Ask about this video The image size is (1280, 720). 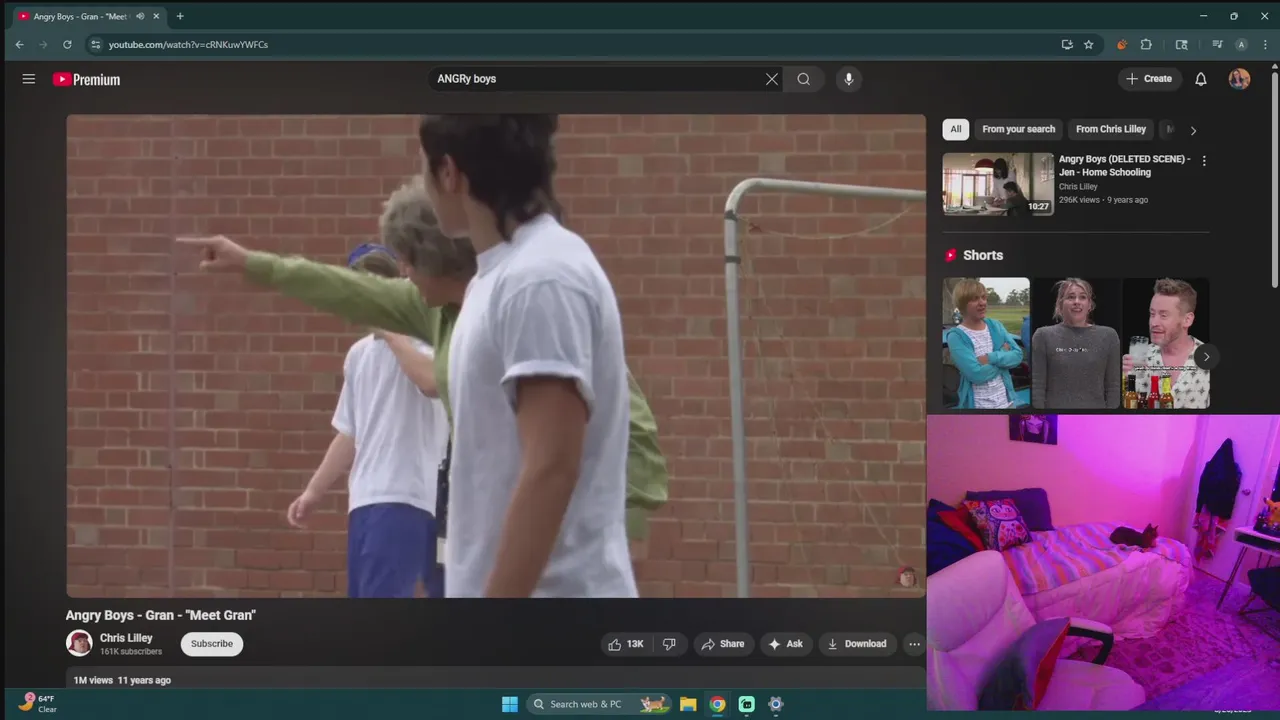click(785, 644)
